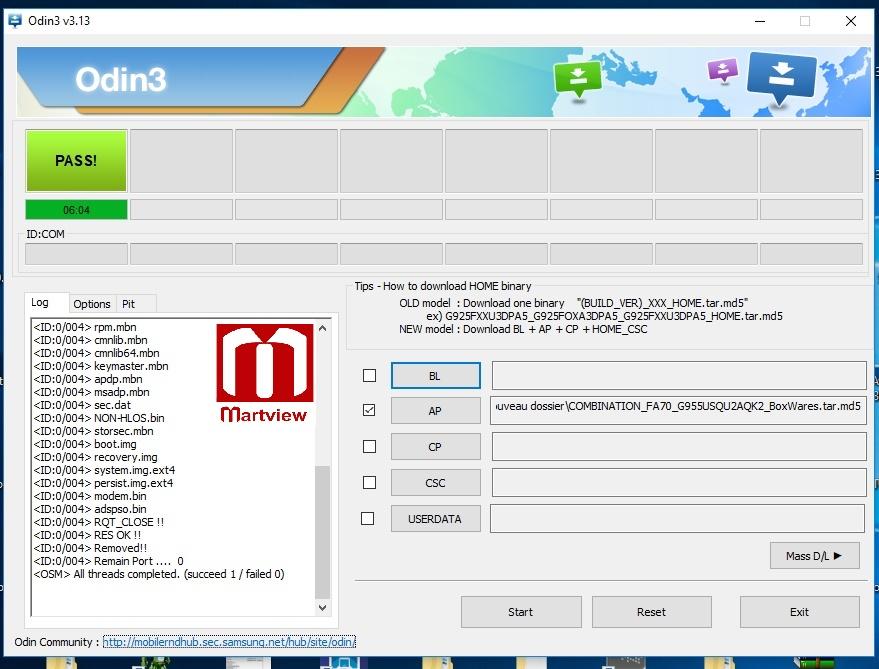Select the "RQT_CLOSE !!" log line
The height and width of the screenshot is (669, 879).
tap(99, 522)
